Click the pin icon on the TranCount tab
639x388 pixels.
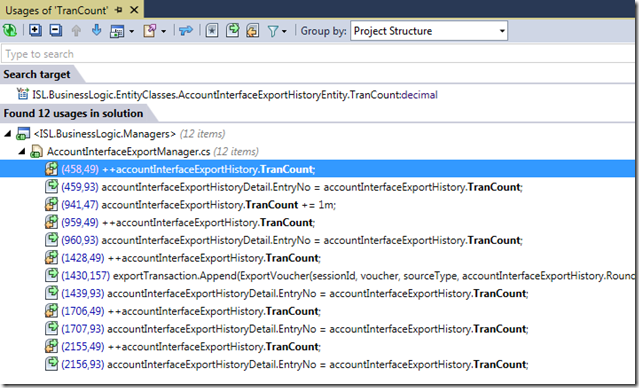pos(119,10)
